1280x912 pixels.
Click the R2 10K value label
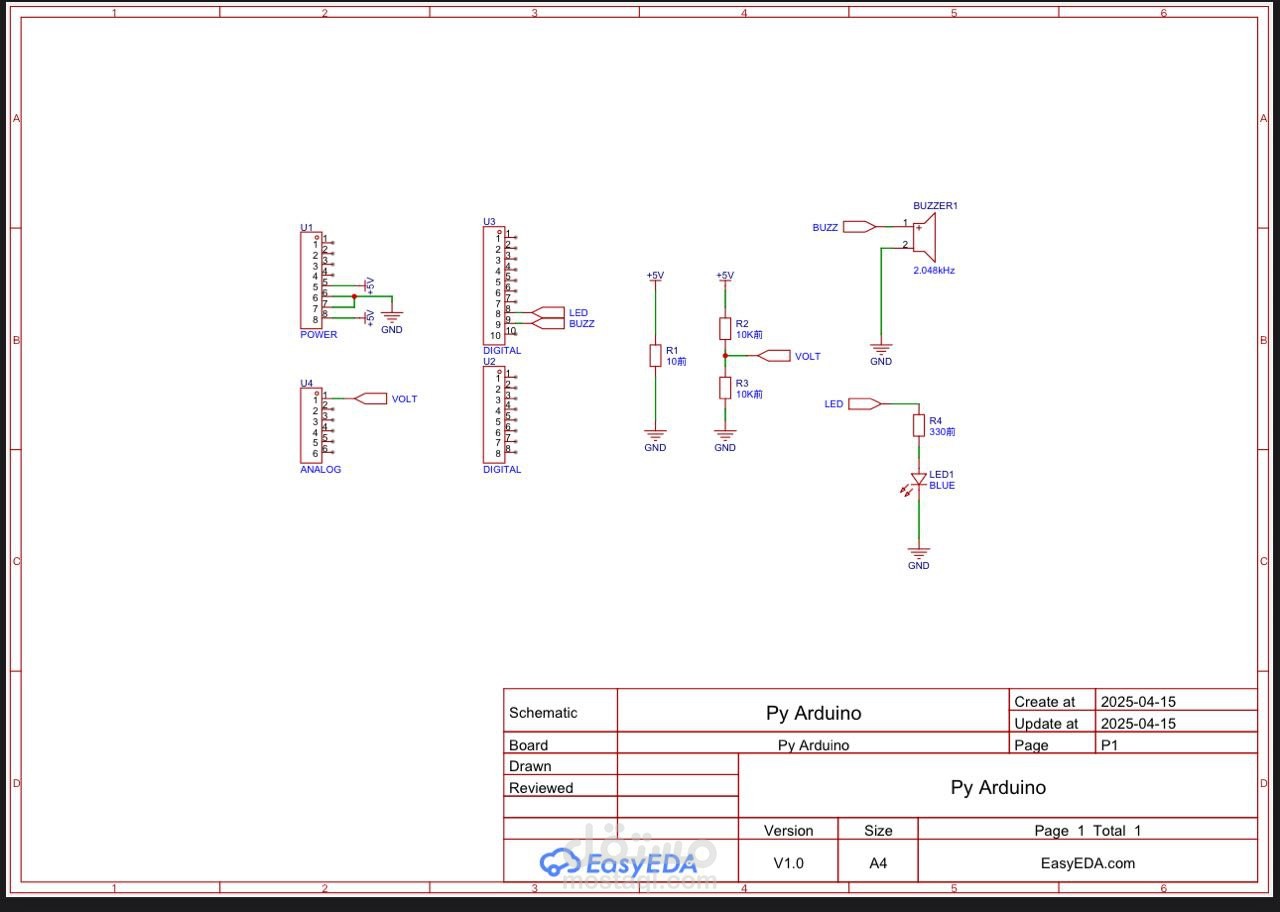[749, 335]
